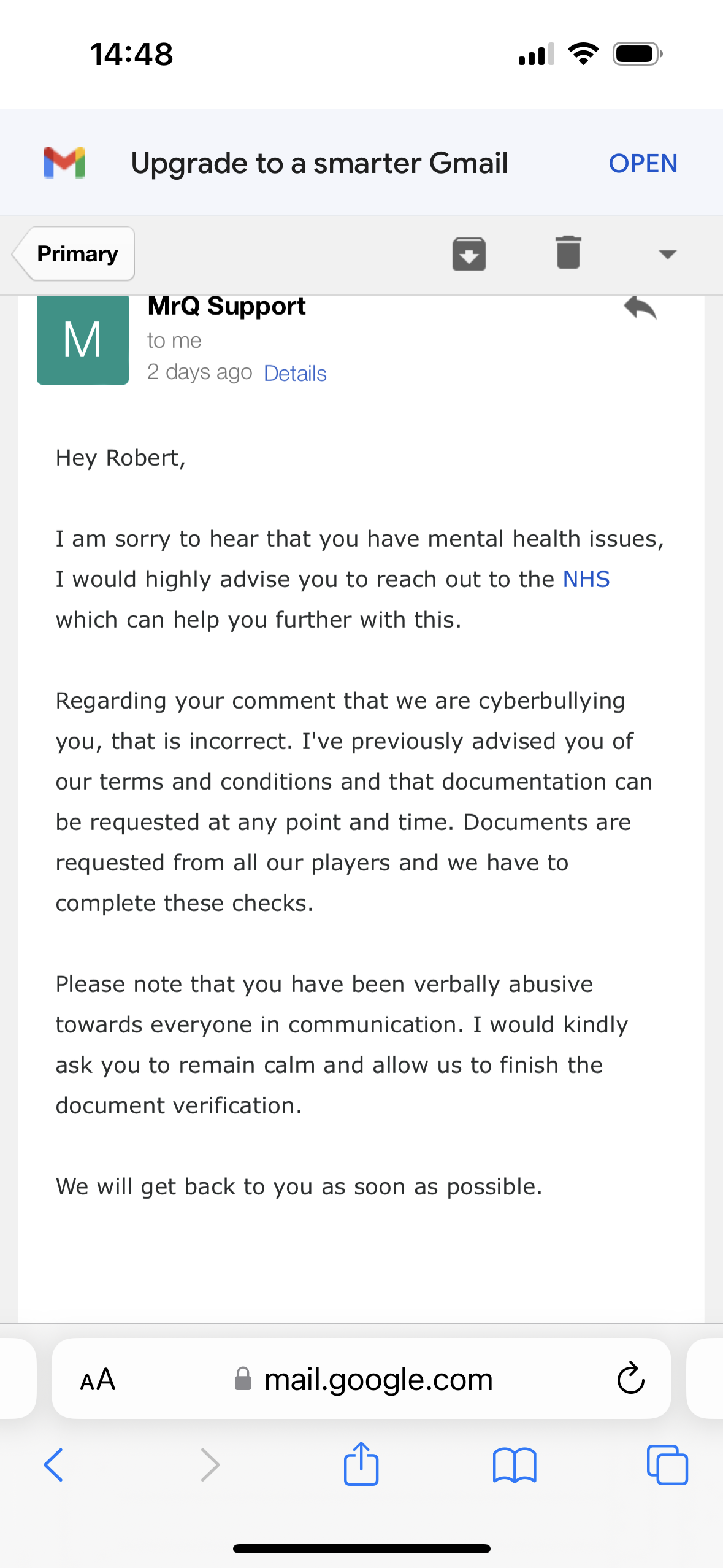Image resolution: width=723 pixels, height=1568 pixels.
Task: Tap the Archive icon in the toolbar
Action: [469, 253]
